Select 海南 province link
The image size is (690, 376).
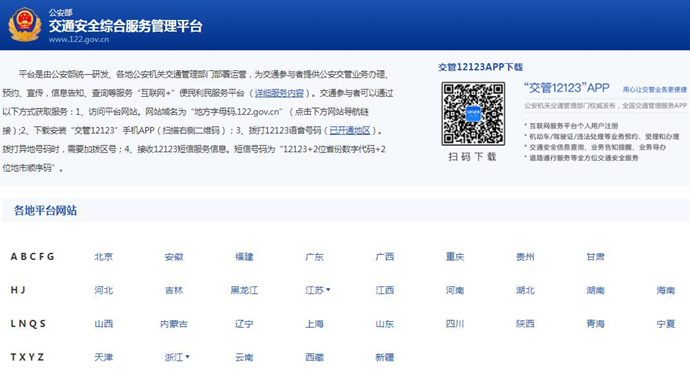pyautogui.click(x=665, y=290)
